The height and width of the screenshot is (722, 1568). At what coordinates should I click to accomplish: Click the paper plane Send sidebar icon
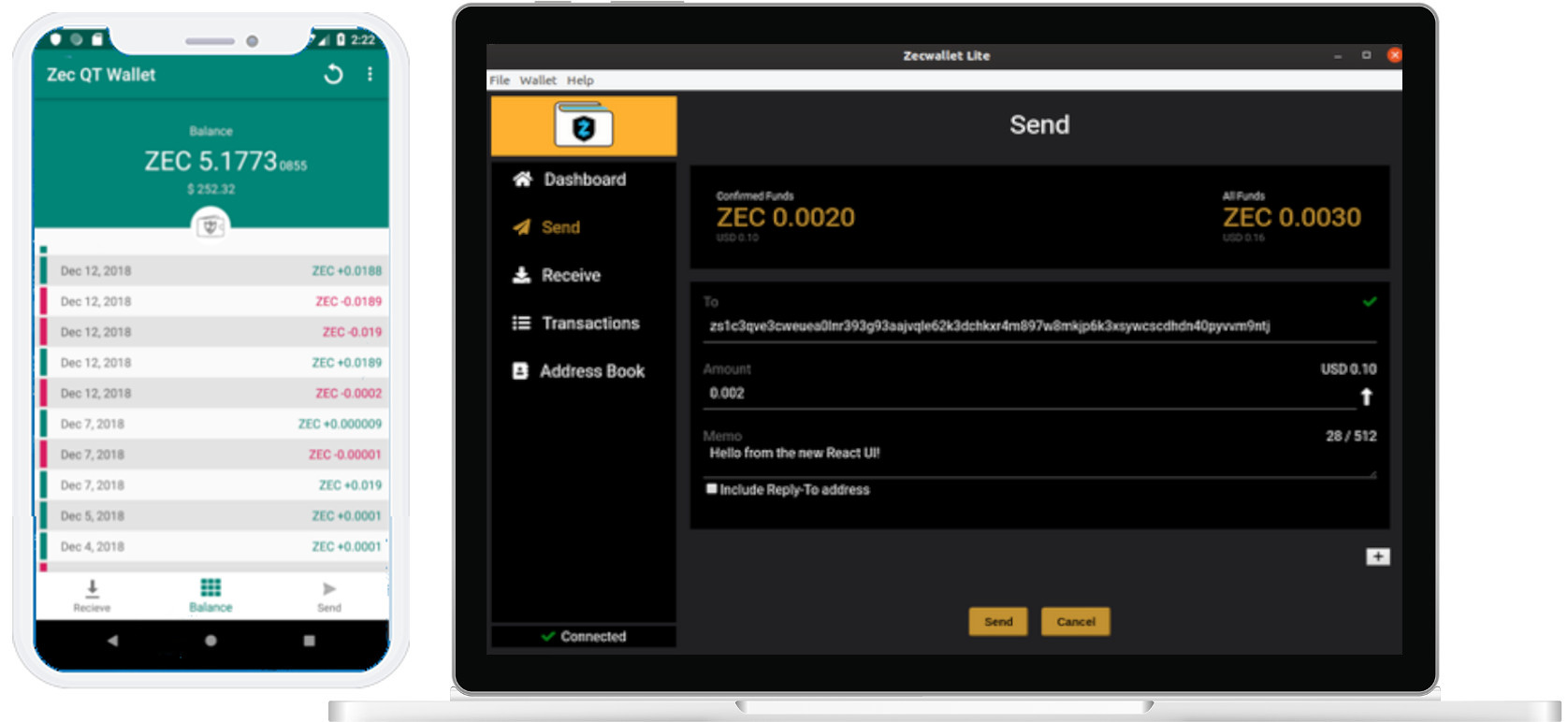point(521,227)
